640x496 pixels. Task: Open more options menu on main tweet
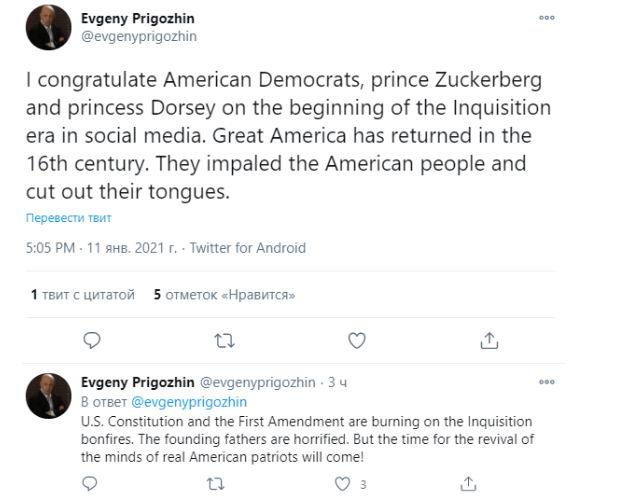point(547,18)
